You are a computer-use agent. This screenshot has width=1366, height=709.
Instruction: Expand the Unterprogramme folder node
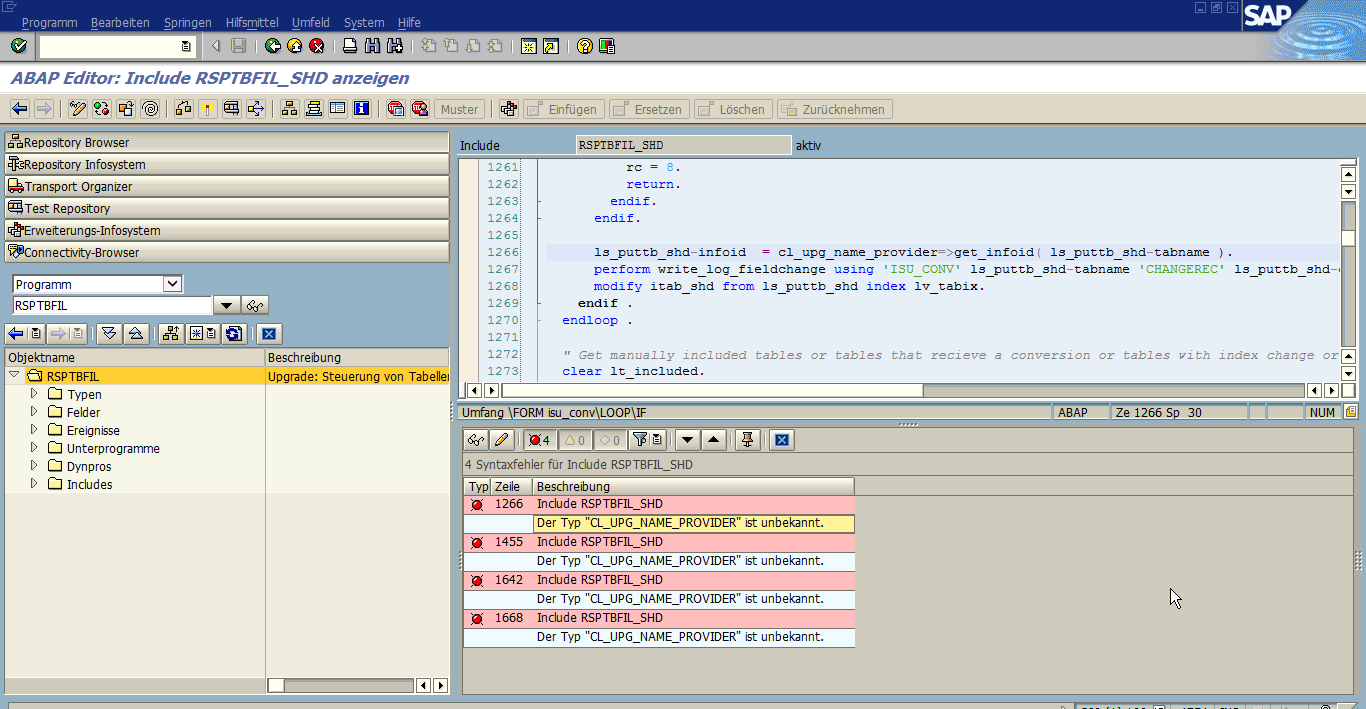pyautogui.click(x=34, y=448)
